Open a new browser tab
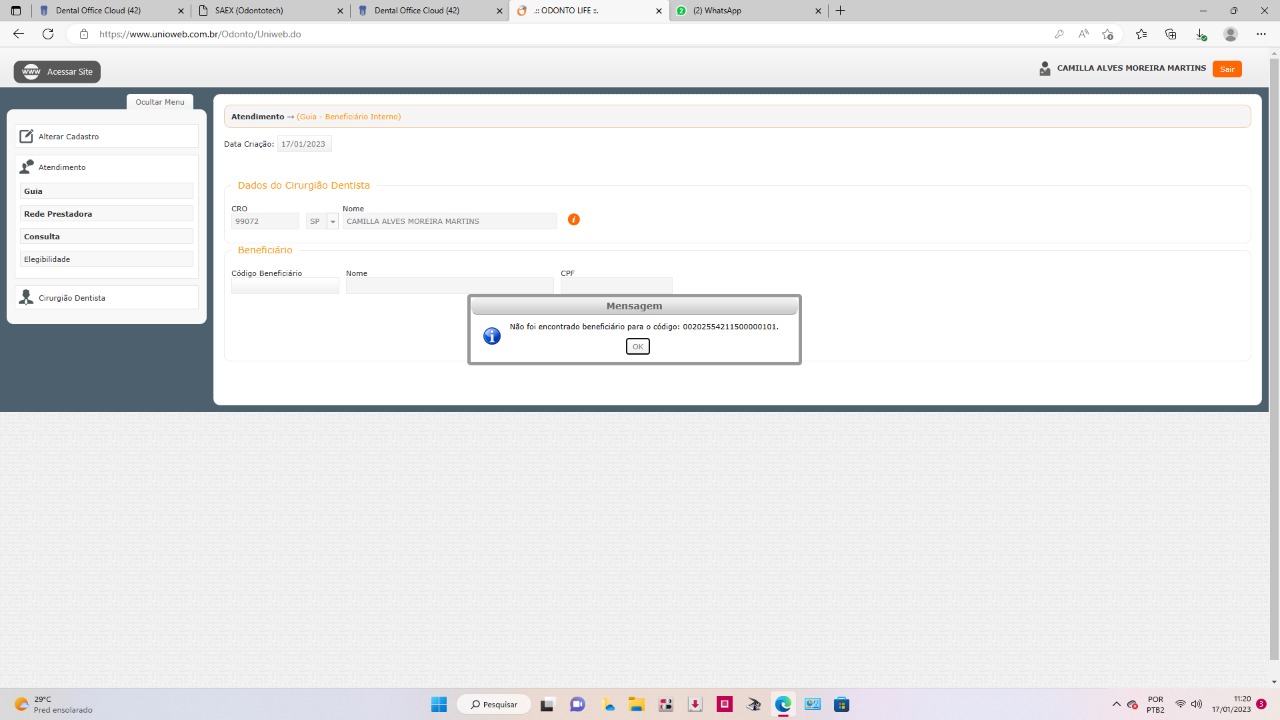The width and height of the screenshot is (1280, 720). [840, 11]
